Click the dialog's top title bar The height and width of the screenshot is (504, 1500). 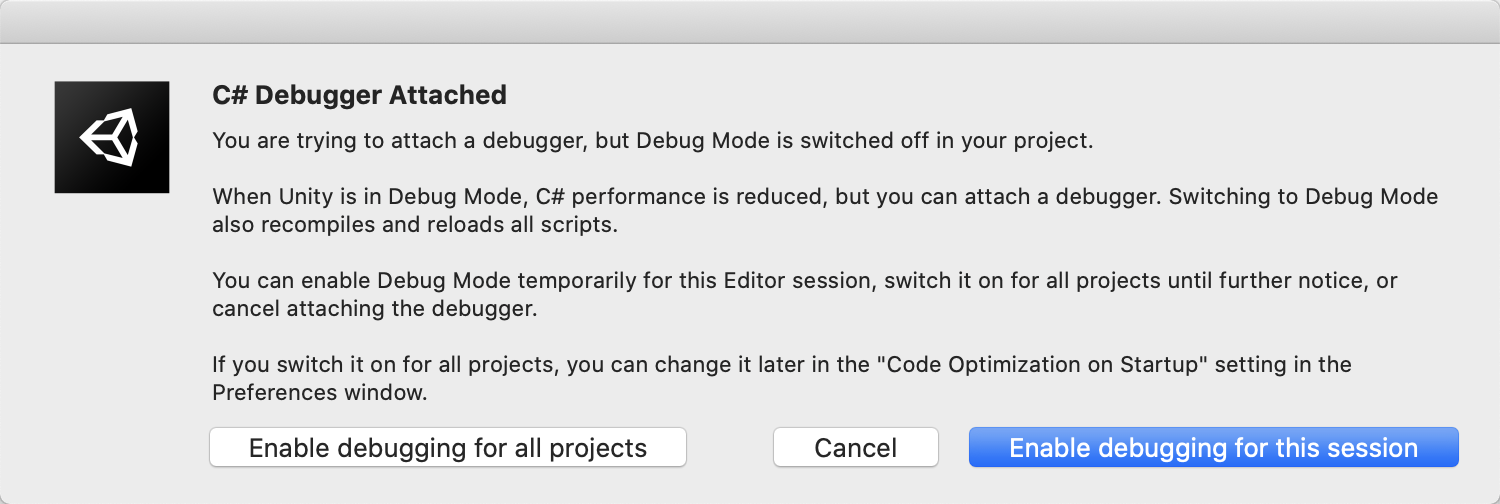[x=750, y=21]
